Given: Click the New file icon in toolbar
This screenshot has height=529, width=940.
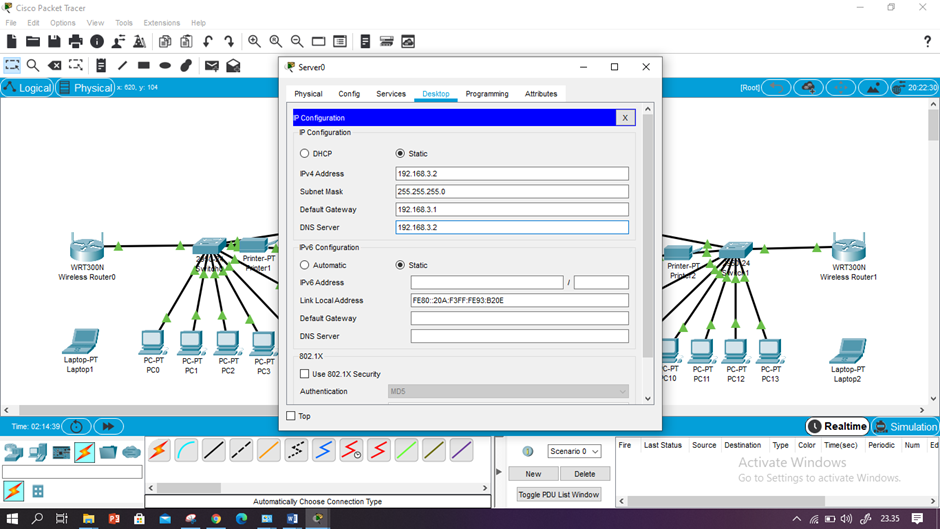Looking at the screenshot, I should [11, 41].
